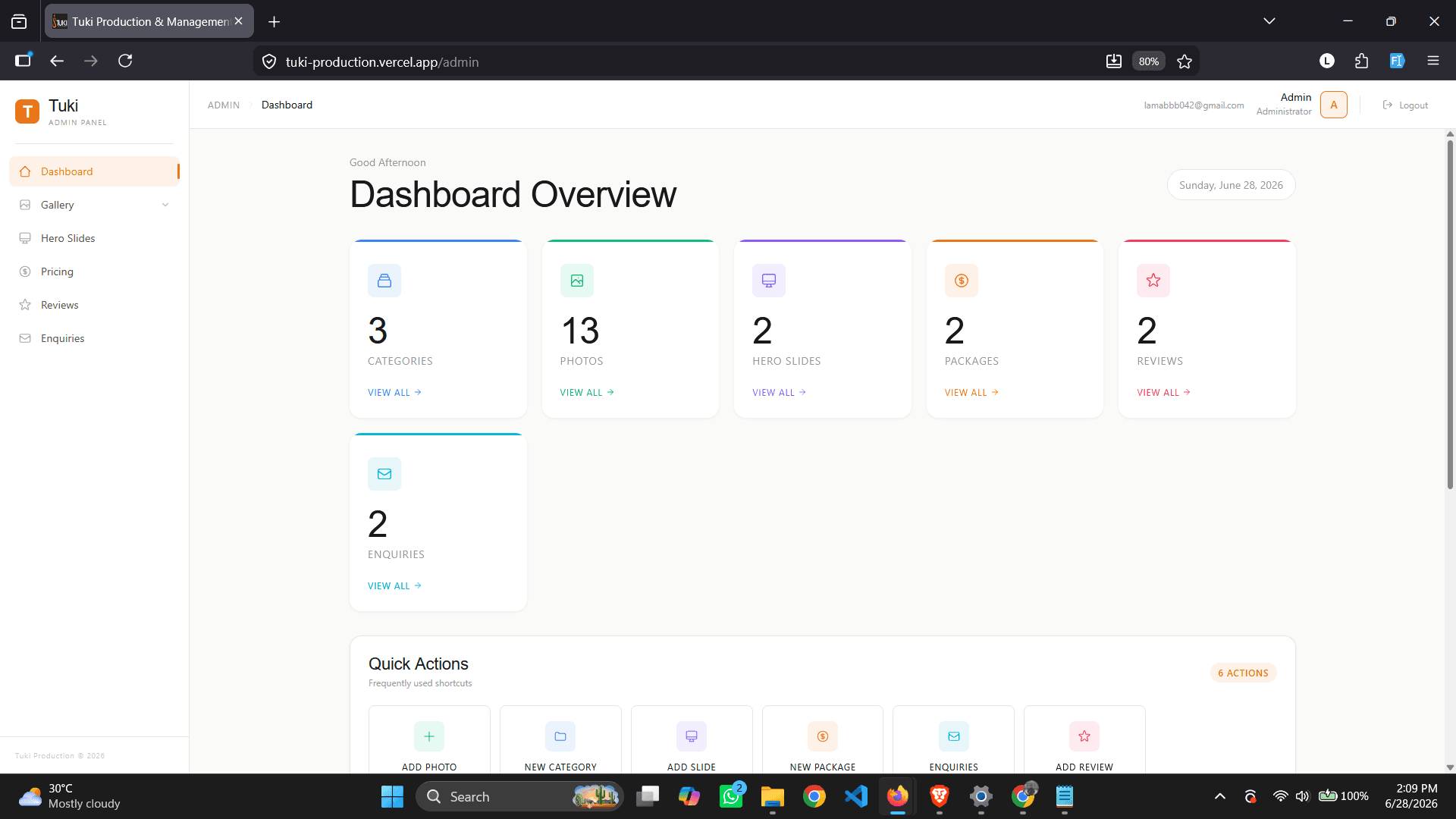View all enquiries link
Viewport: 1456px width, 819px height.
click(x=394, y=585)
